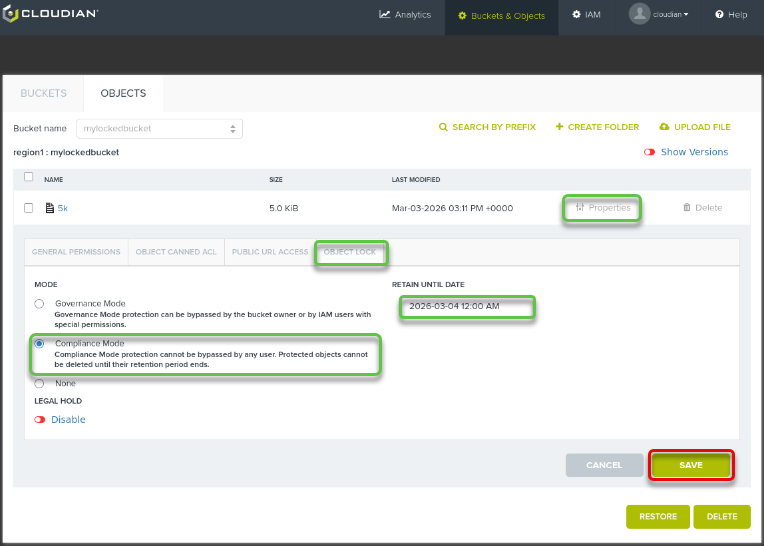The image size is (764, 546).
Task: Click the Last Modified column header
Action: click(x=416, y=180)
